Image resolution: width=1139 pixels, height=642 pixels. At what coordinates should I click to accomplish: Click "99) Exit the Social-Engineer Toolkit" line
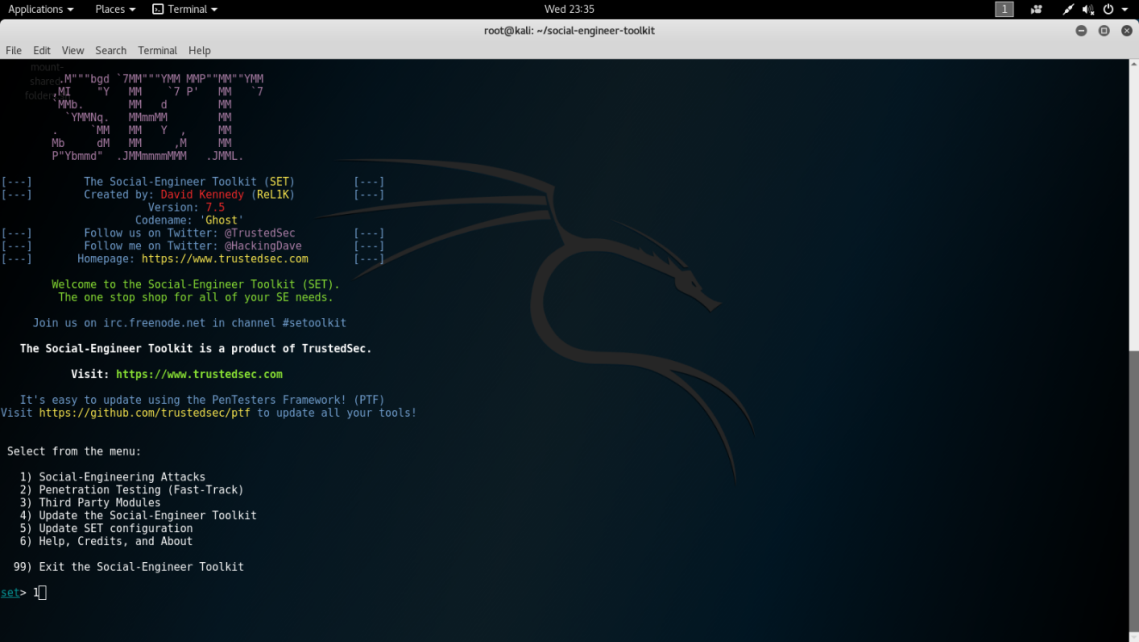tap(129, 566)
